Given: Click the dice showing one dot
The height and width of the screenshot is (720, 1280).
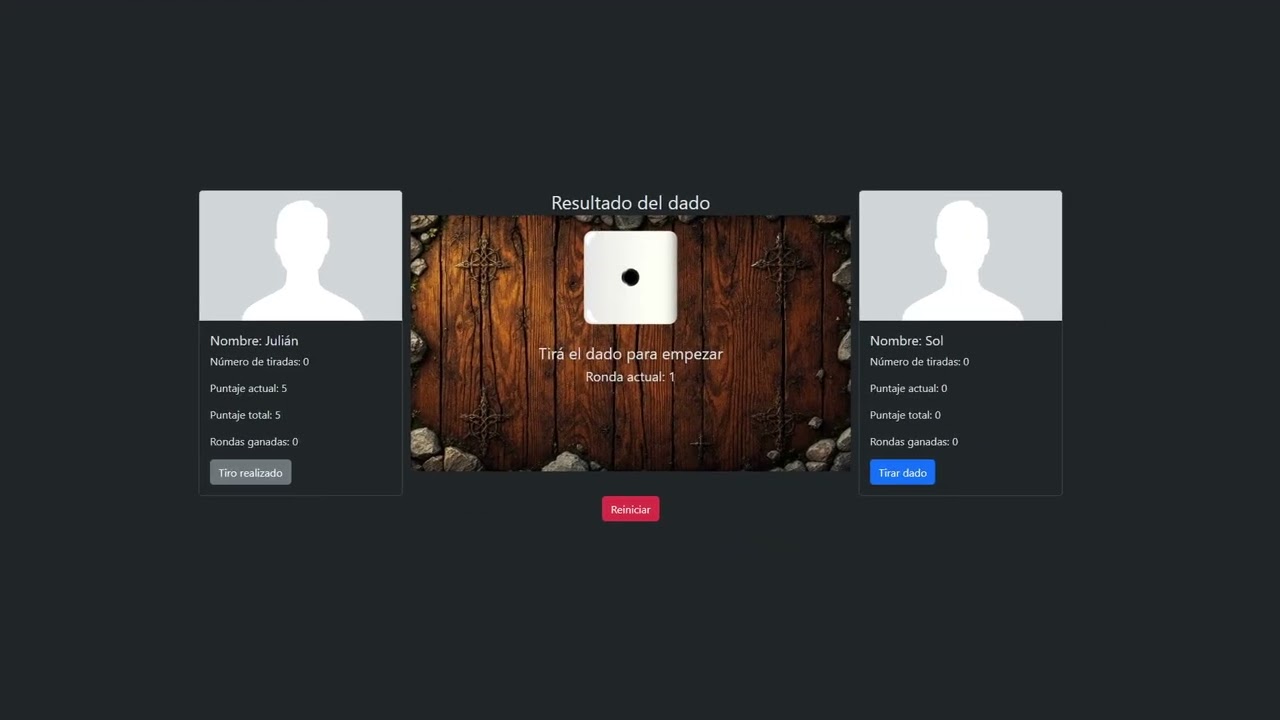Looking at the screenshot, I should coord(630,277).
